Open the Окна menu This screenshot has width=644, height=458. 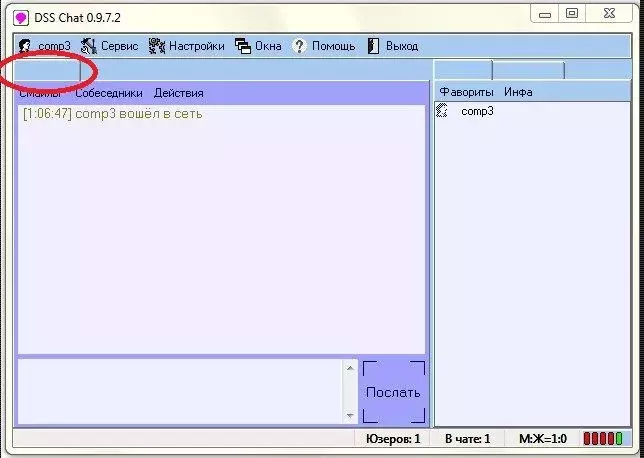pos(268,46)
